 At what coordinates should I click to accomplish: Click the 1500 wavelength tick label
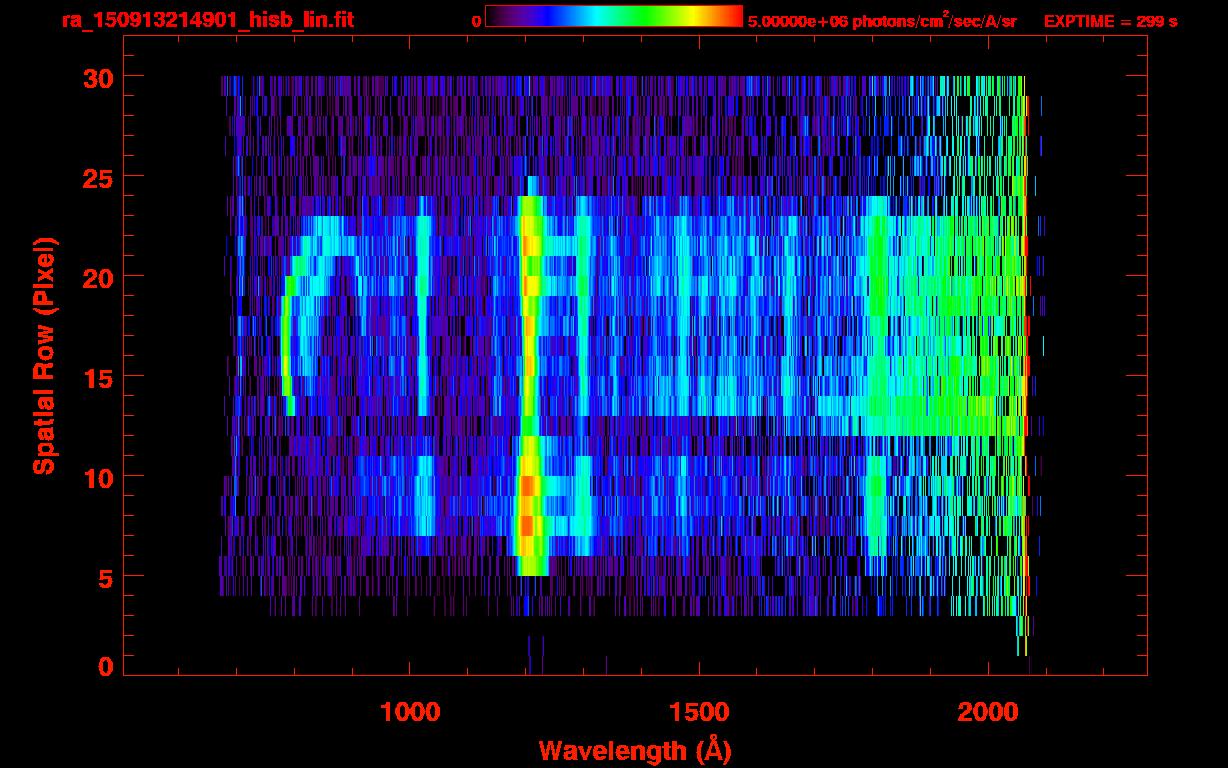tap(699, 712)
